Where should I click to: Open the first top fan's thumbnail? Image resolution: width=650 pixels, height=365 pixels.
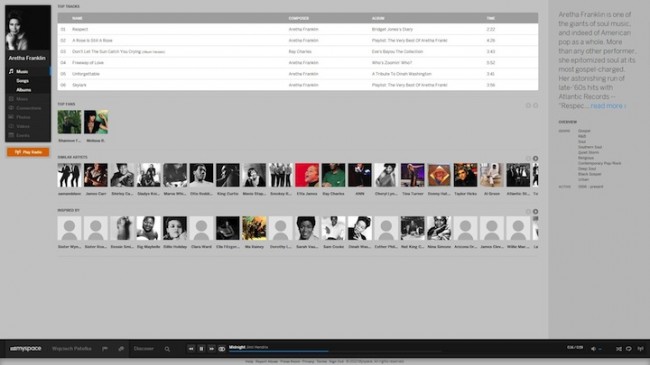[69, 122]
